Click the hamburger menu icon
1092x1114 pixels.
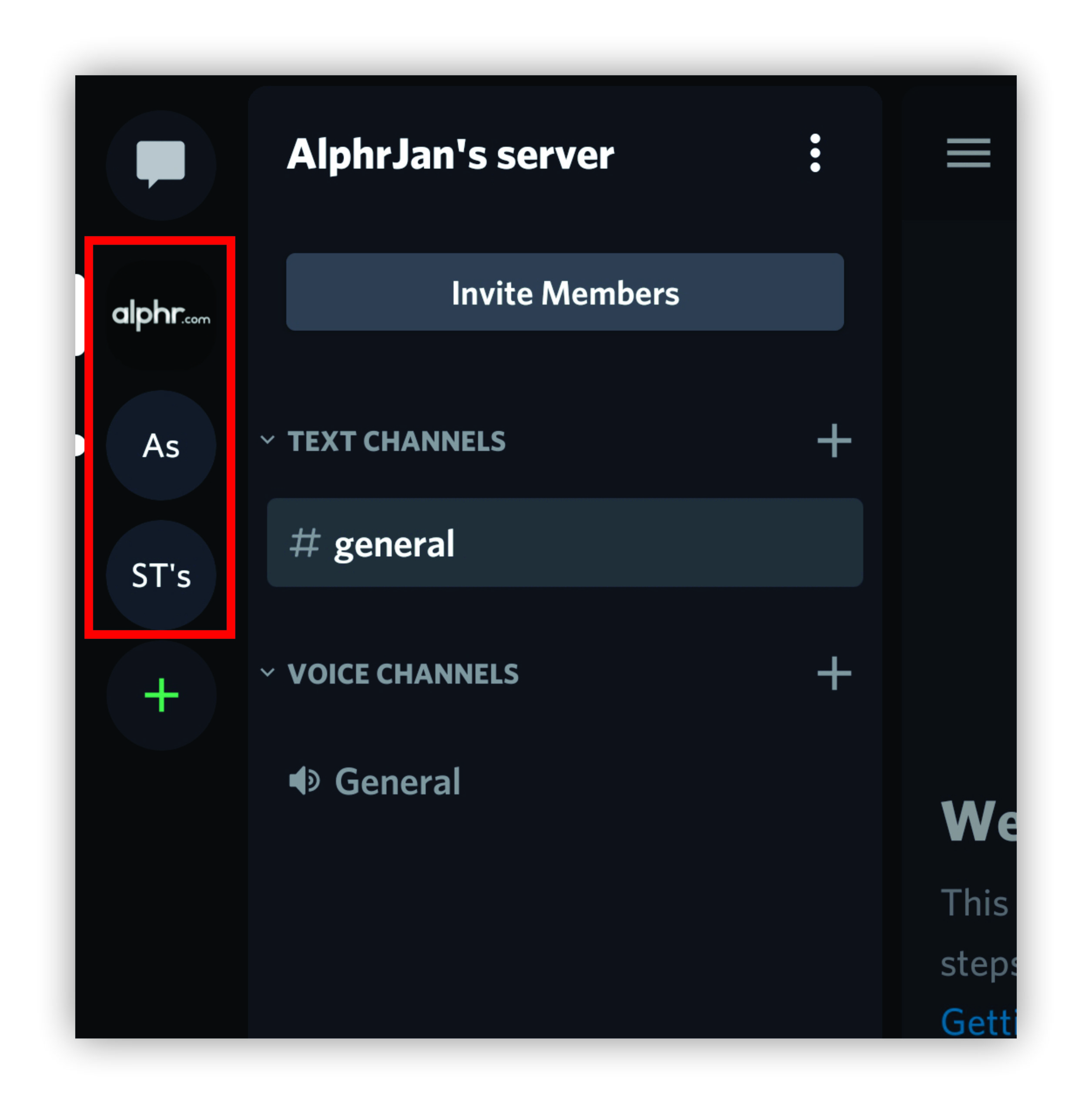point(968,153)
